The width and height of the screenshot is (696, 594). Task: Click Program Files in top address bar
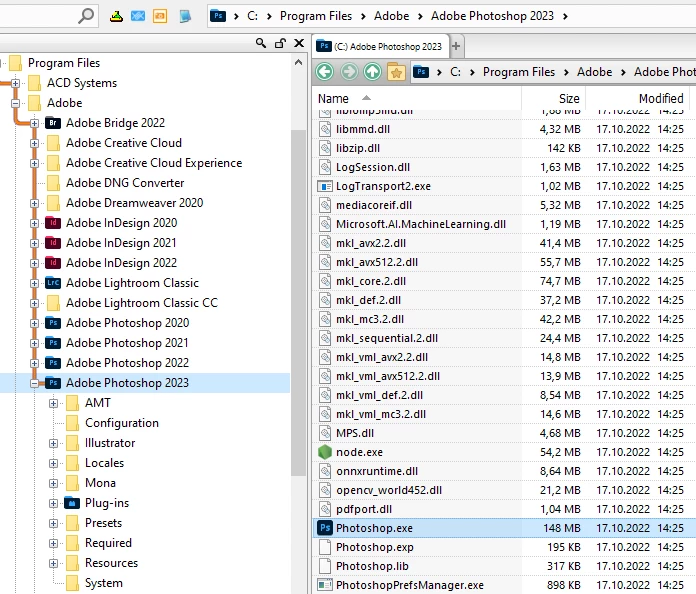[x=316, y=16]
